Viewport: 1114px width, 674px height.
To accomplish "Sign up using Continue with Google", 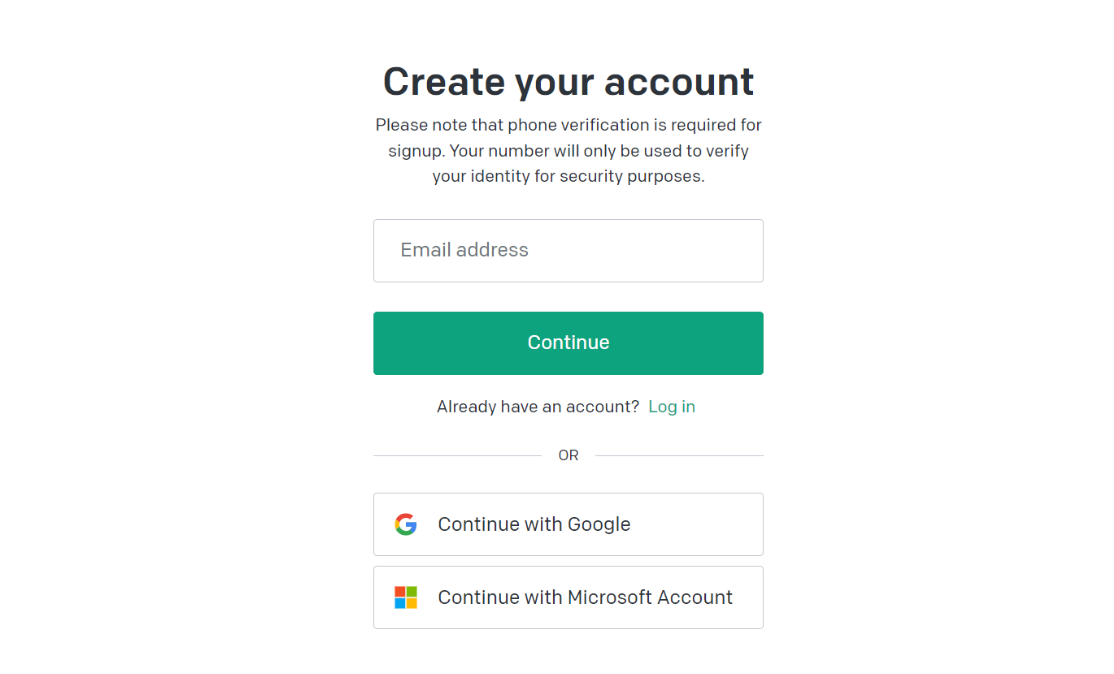I will click(x=568, y=524).
